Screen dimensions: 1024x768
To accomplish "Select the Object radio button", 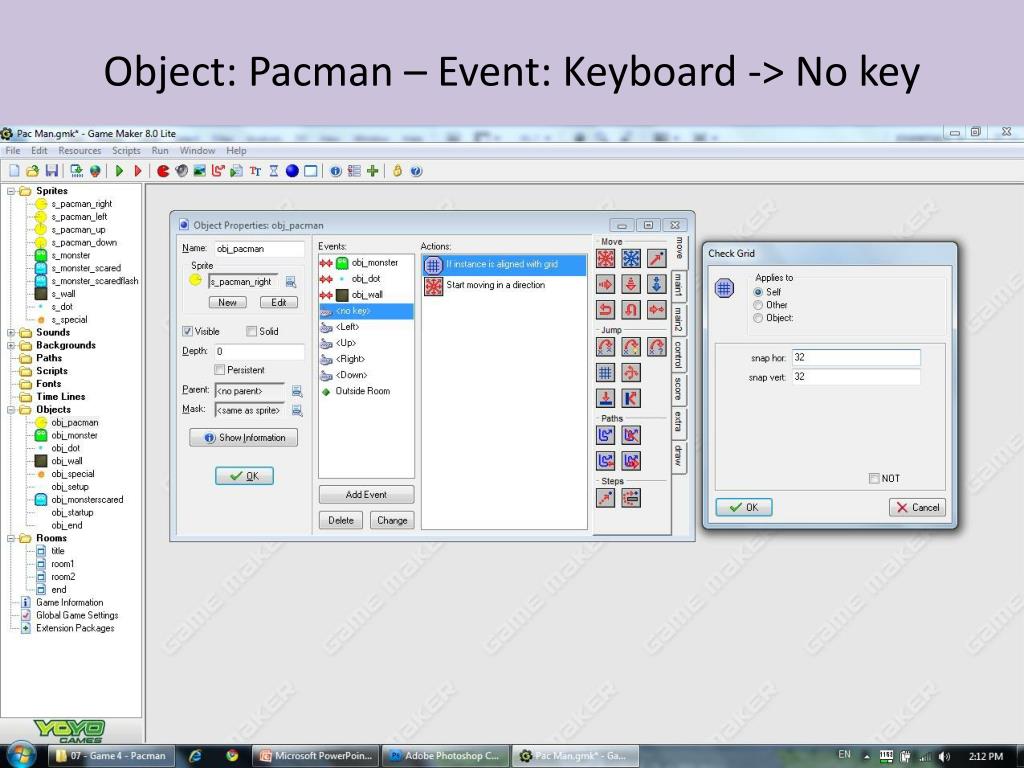I will pyautogui.click(x=758, y=318).
